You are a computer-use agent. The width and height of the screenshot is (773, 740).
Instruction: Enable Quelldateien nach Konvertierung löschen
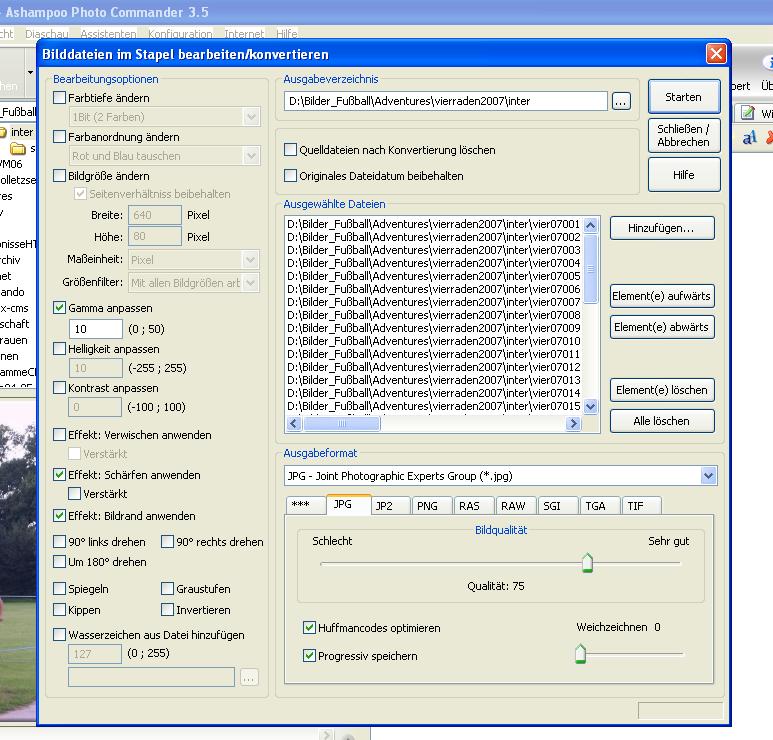(291, 150)
